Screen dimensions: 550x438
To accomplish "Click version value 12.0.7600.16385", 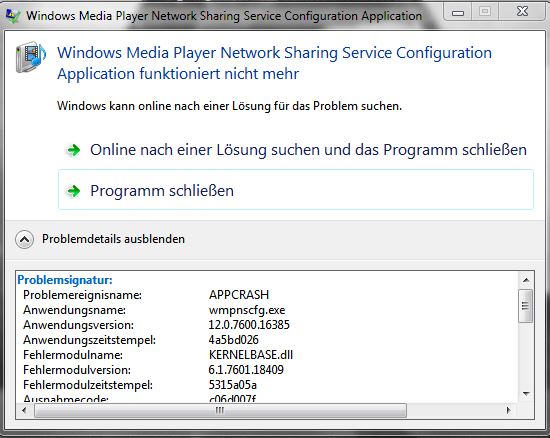I will click(x=249, y=325).
